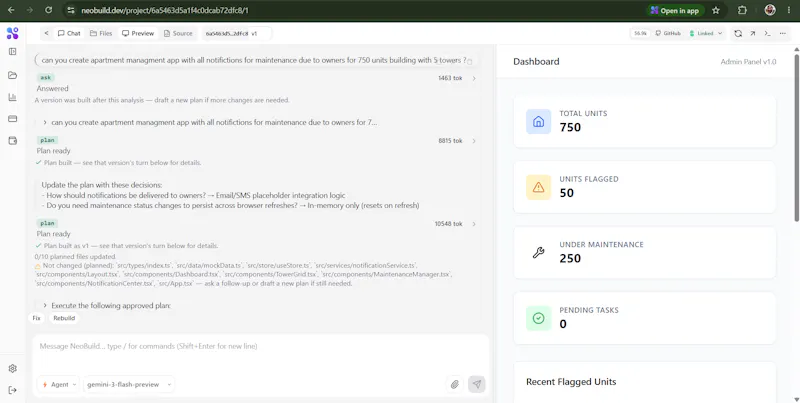Click the Under Maintenance wrench icon
800x403 pixels.
pyautogui.click(x=538, y=253)
